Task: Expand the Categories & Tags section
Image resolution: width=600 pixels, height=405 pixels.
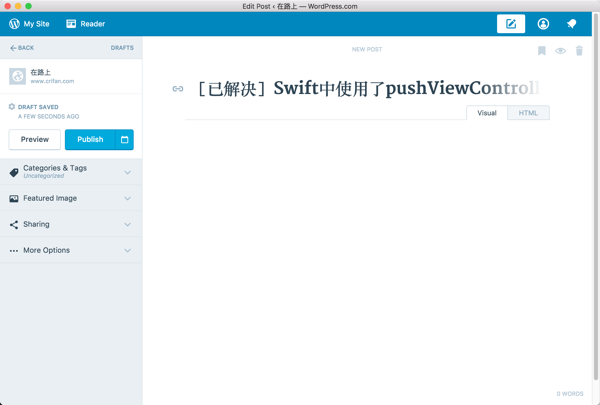Action: pyautogui.click(x=71, y=172)
